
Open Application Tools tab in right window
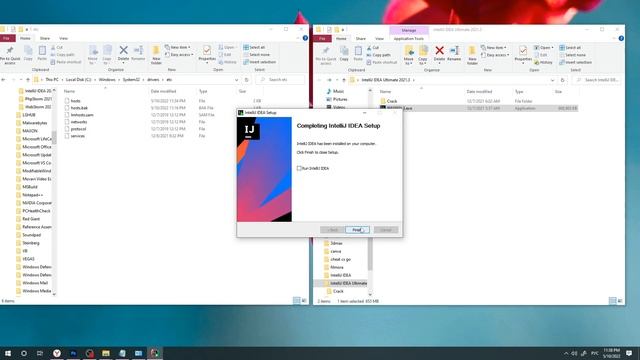click(409, 39)
